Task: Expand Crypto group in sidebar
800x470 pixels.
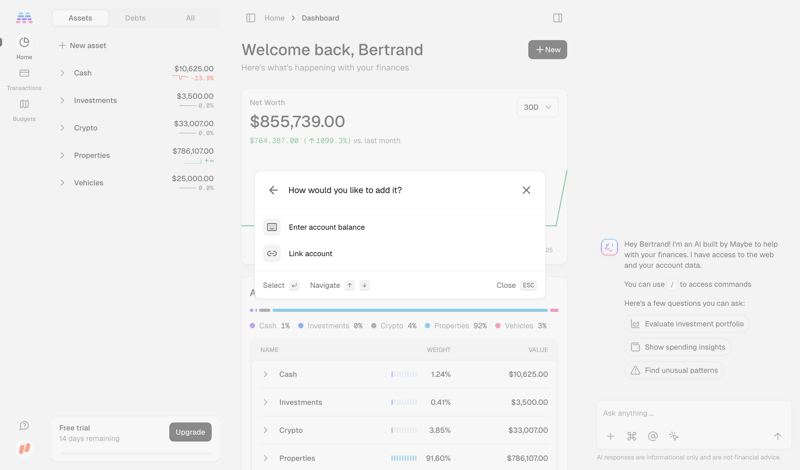Action: pos(62,128)
